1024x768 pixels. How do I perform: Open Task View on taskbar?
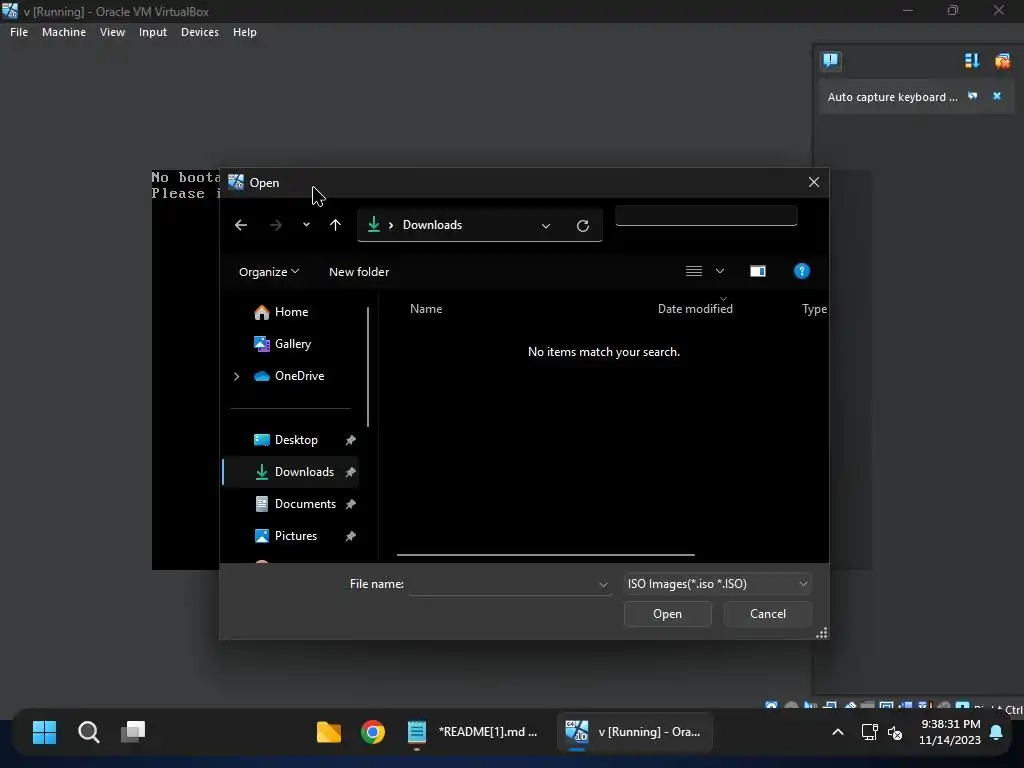point(133,732)
